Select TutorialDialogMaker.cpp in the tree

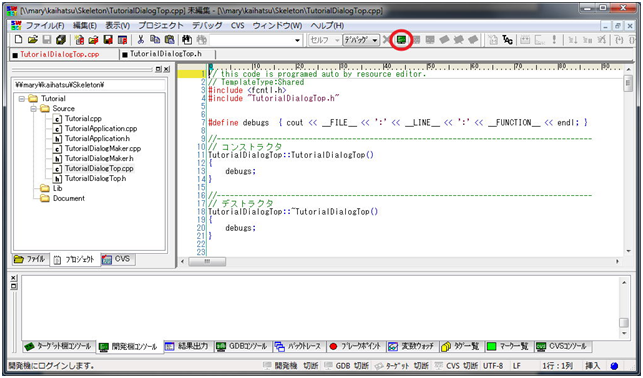click(x=103, y=148)
